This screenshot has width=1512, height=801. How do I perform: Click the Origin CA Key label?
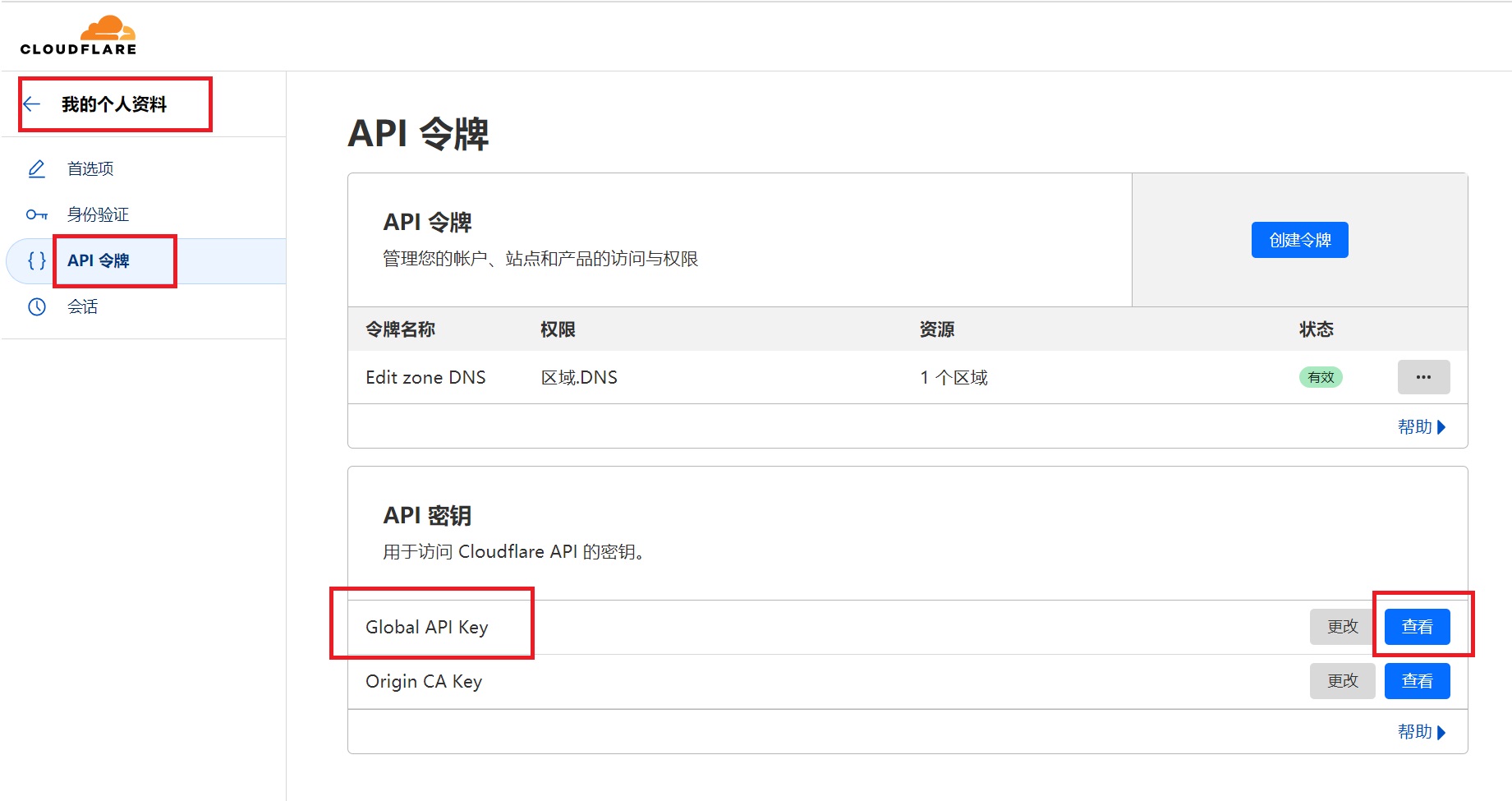tap(424, 681)
